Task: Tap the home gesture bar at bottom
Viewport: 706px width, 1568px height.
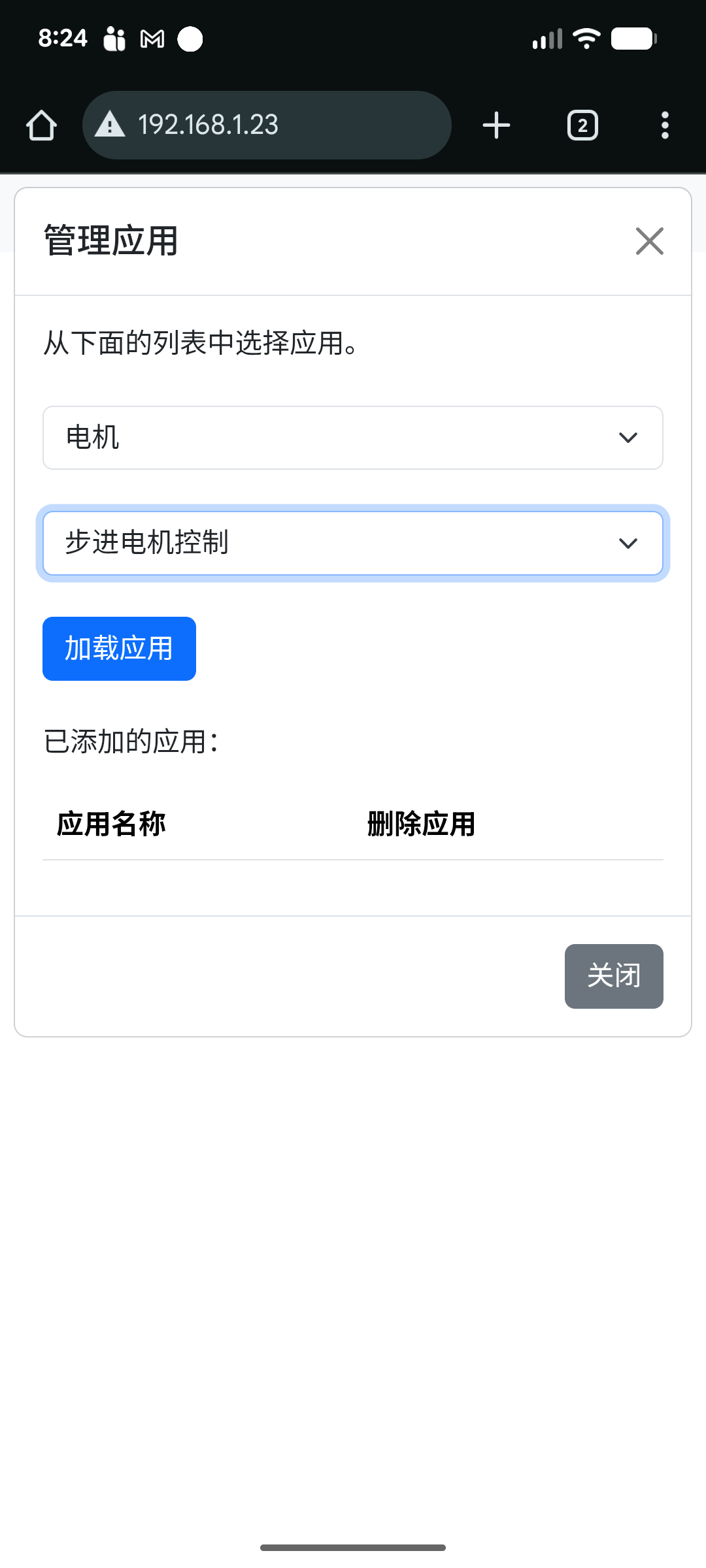Action: [x=353, y=1547]
